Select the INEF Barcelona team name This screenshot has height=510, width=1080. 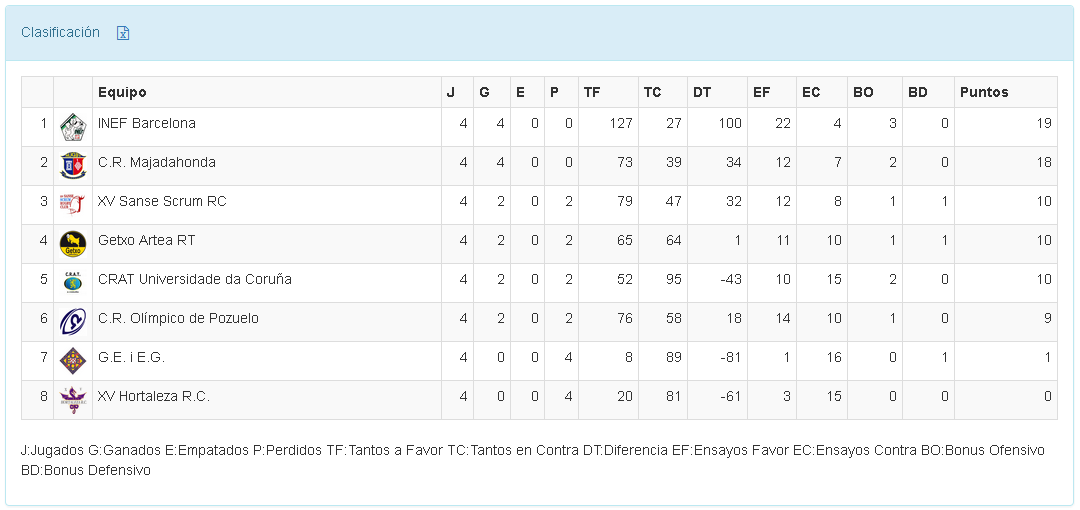[x=147, y=124]
